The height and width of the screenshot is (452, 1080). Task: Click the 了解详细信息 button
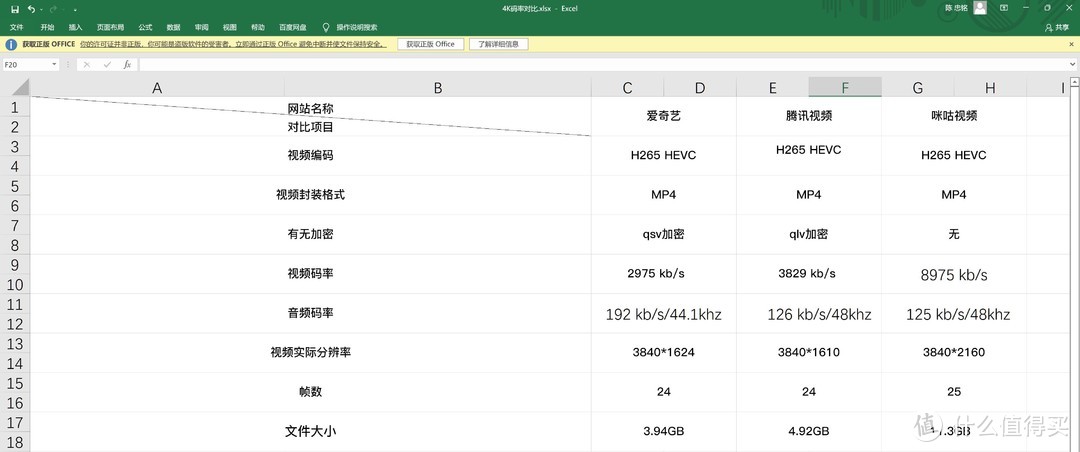click(499, 44)
